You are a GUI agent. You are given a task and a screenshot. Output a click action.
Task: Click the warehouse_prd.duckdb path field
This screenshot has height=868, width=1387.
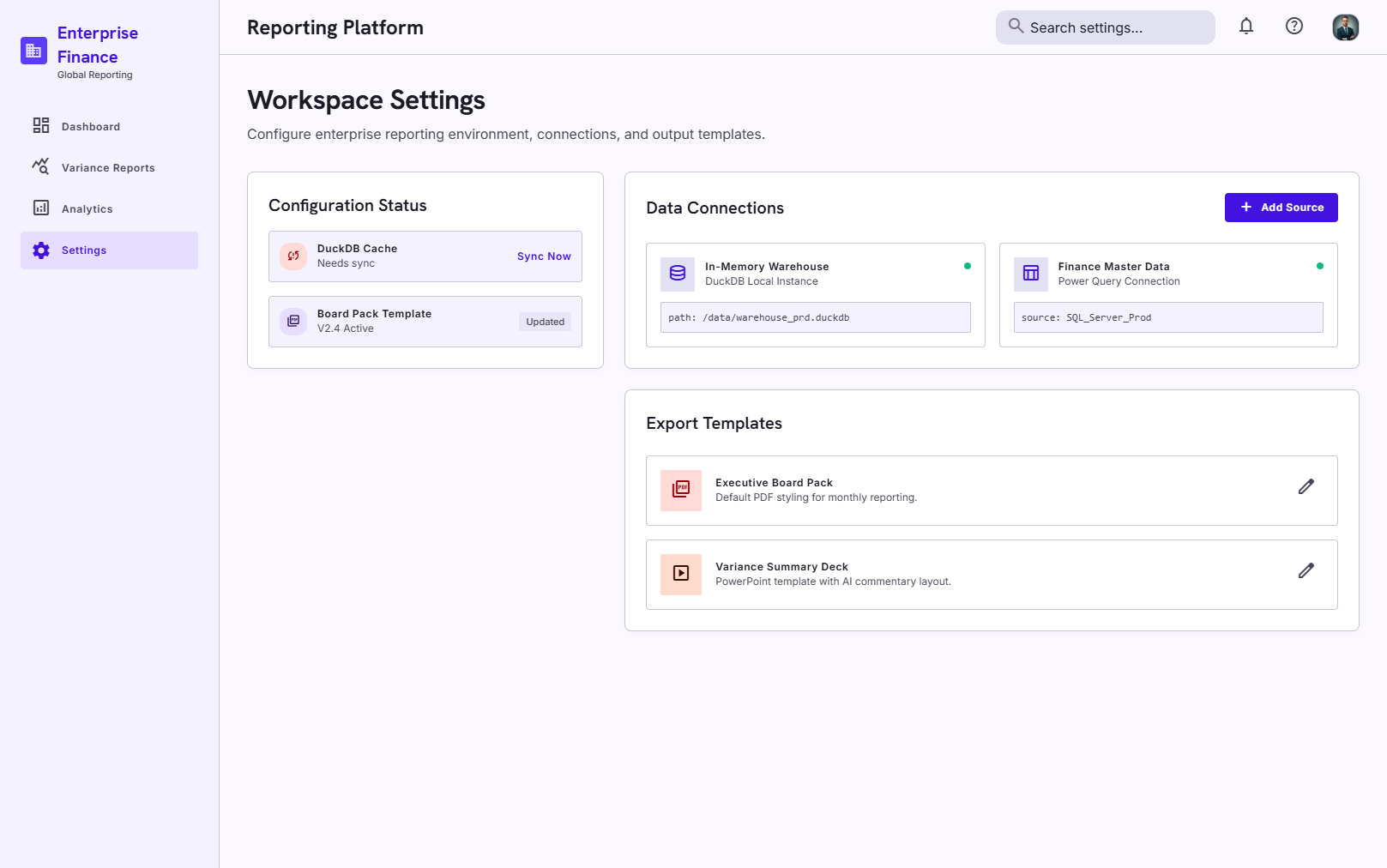816,317
